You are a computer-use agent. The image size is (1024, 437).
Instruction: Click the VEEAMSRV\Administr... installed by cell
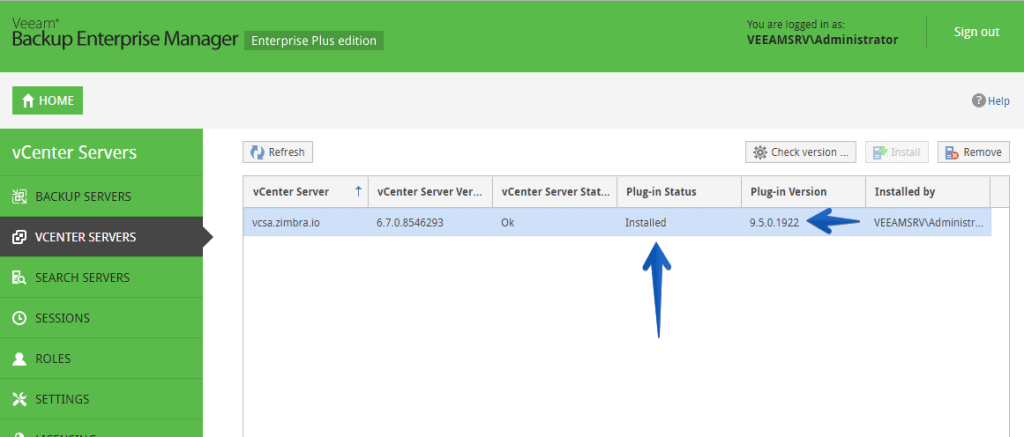click(928, 222)
